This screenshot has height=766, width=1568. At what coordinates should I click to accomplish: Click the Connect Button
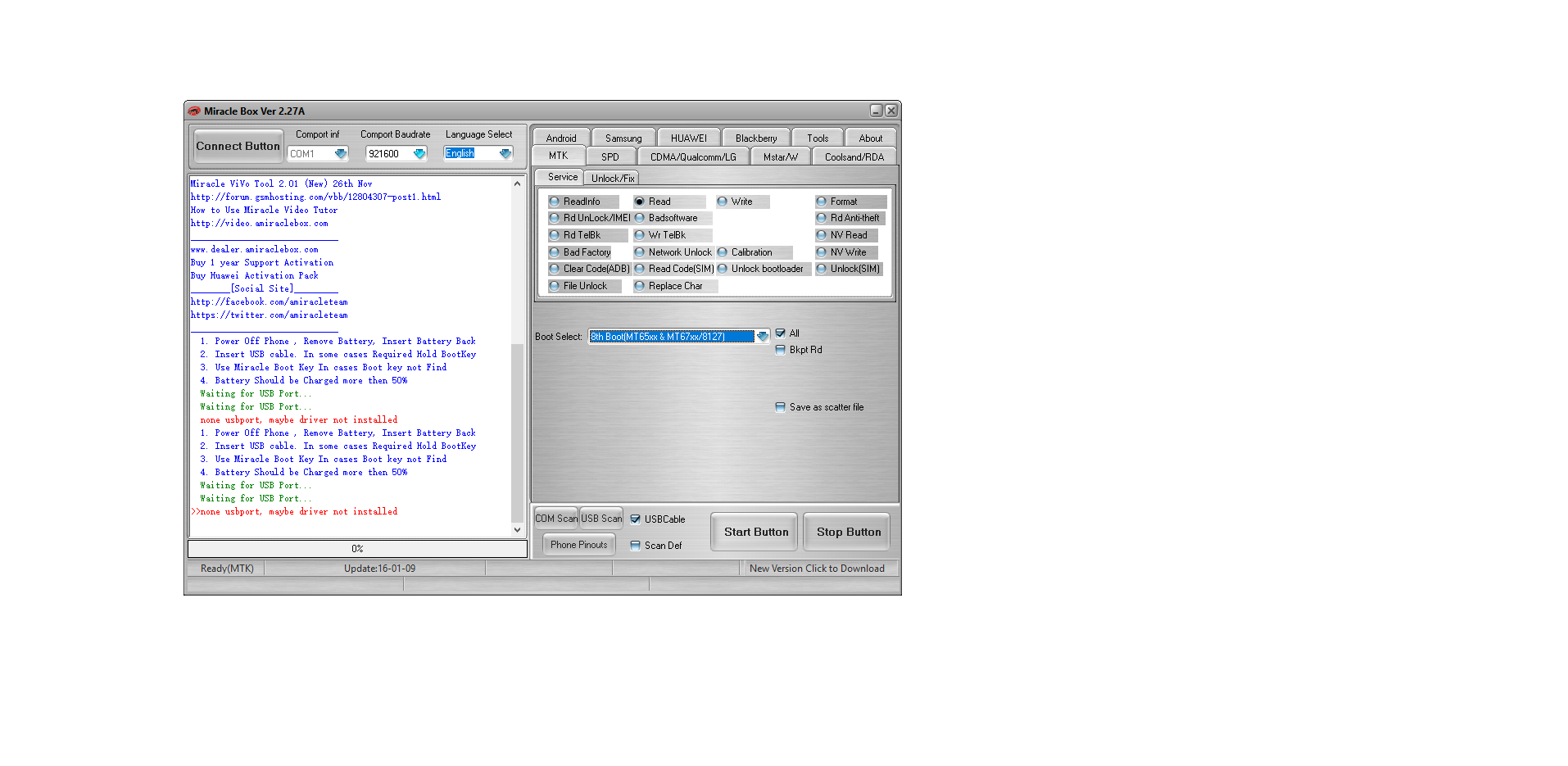(x=238, y=146)
